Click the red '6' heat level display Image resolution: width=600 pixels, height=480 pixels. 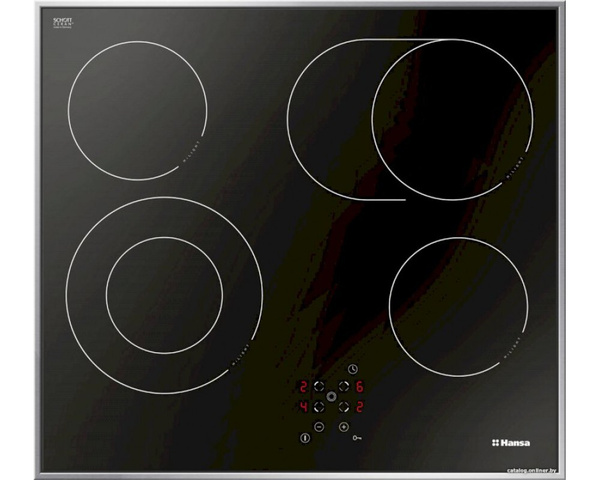point(359,387)
